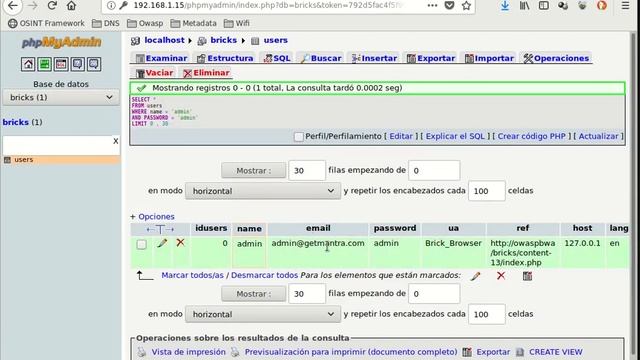Go to phpMyAdmin home icon

(28, 64)
